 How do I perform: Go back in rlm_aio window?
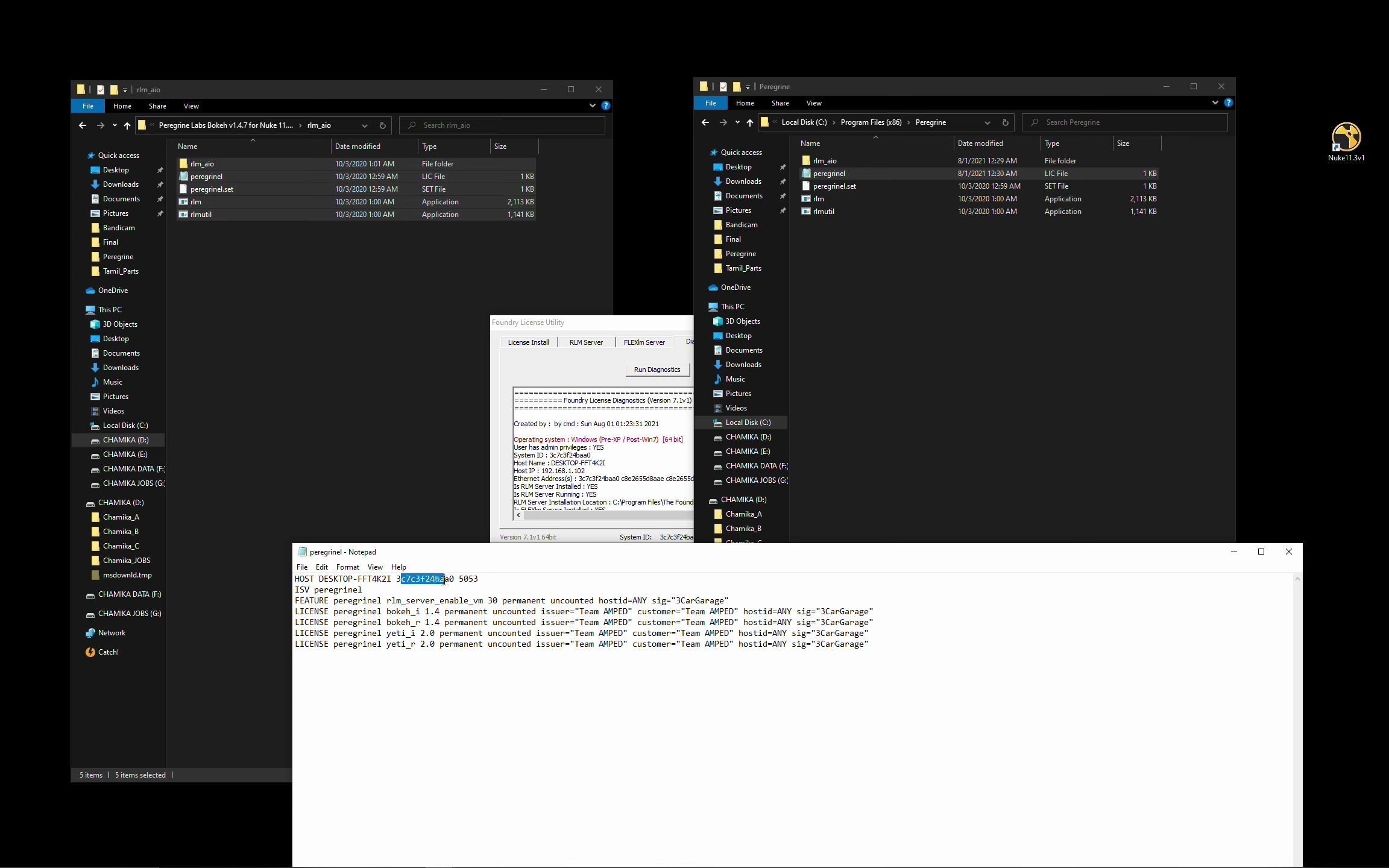coord(83,125)
